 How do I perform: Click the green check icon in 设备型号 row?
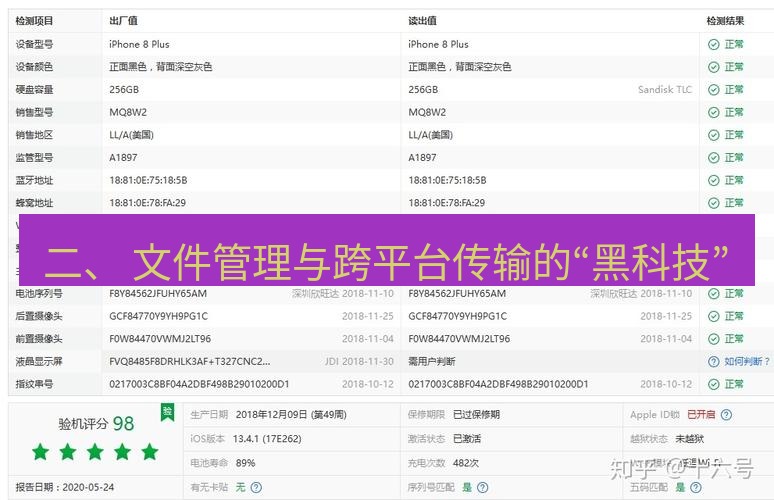713,44
